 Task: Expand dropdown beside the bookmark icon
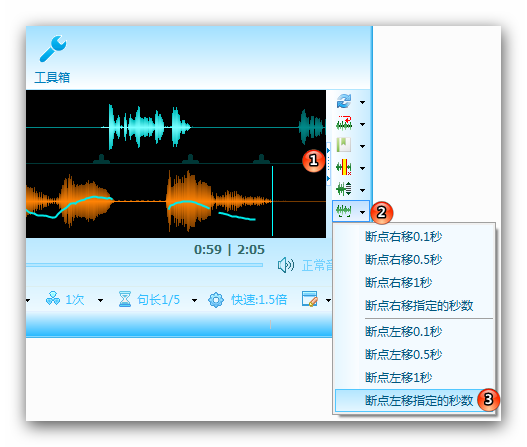[x=362, y=146]
